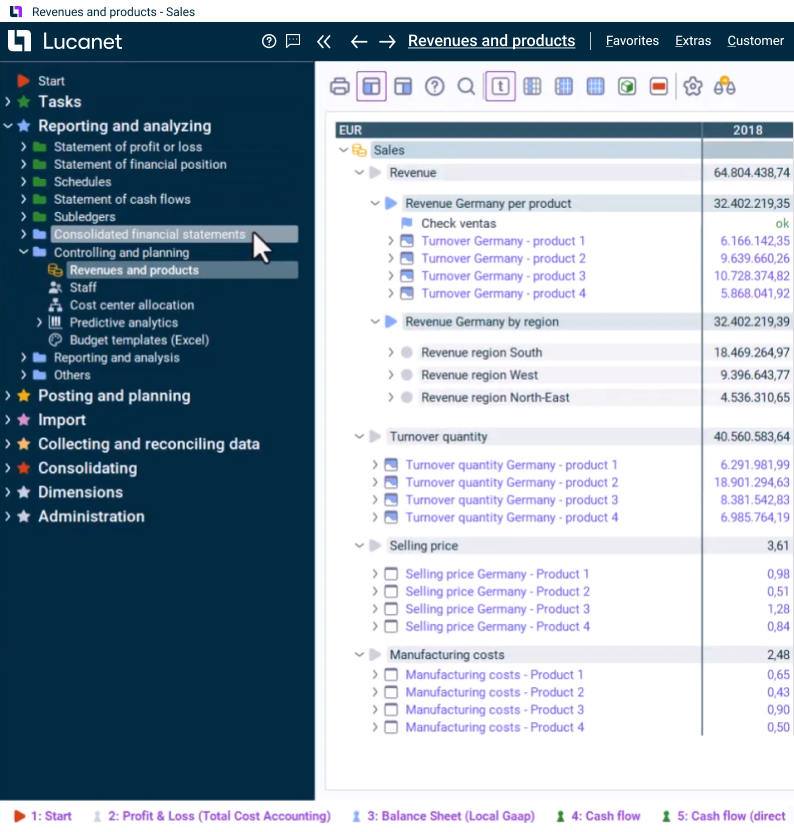Image resolution: width=794 pixels, height=832 pixels.
Task: Open settings with the gear icon
Action: [693, 86]
